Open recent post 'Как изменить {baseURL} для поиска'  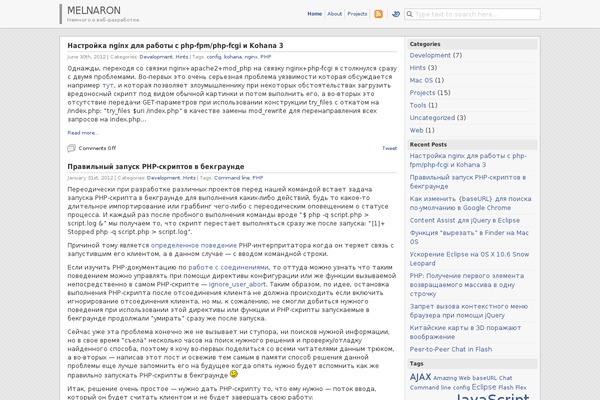click(470, 203)
